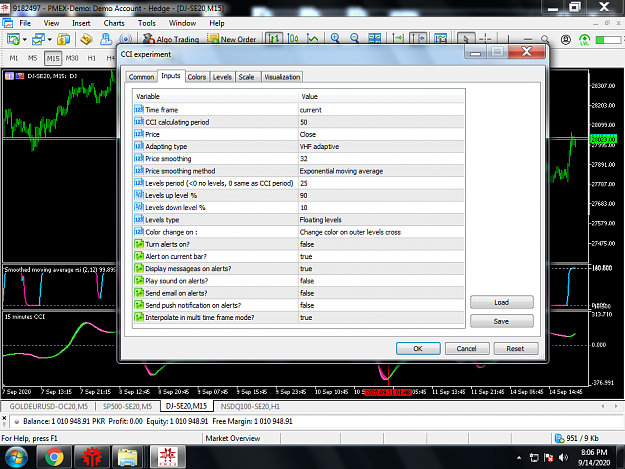
Task: Toggle the Algo Trading button
Action: (171, 39)
